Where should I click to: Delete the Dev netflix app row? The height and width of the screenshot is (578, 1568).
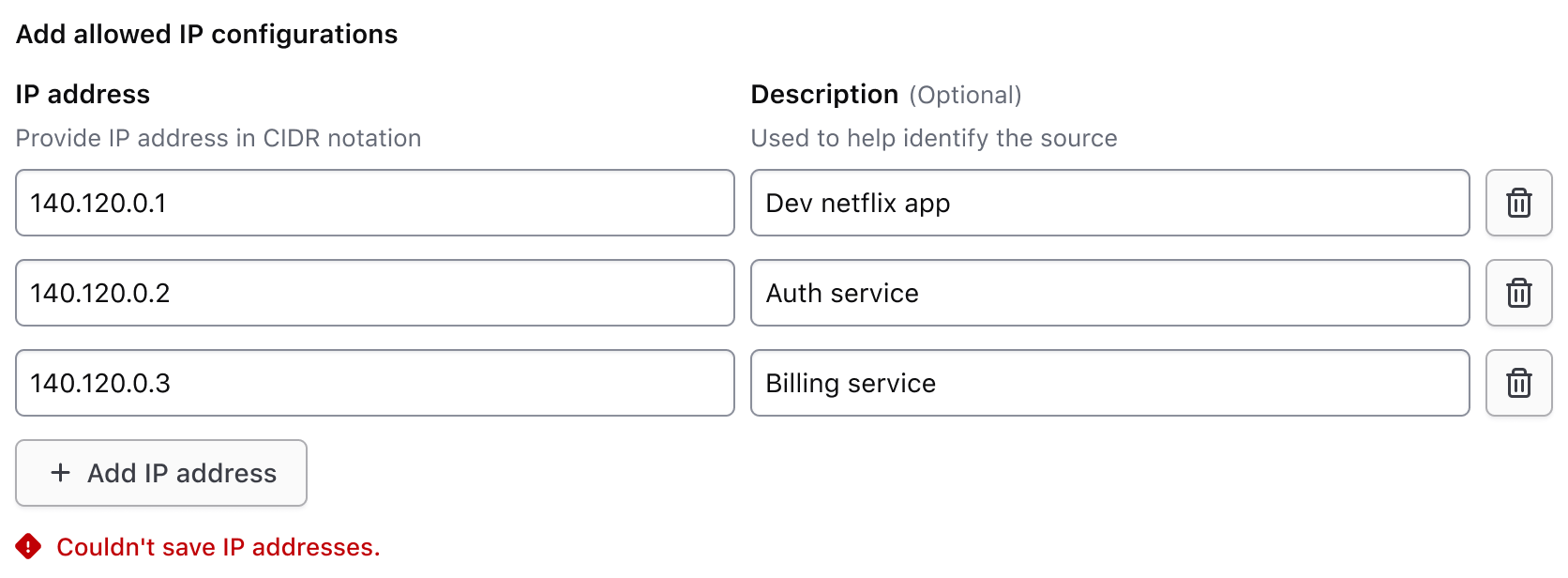[x=1518, y=203]
